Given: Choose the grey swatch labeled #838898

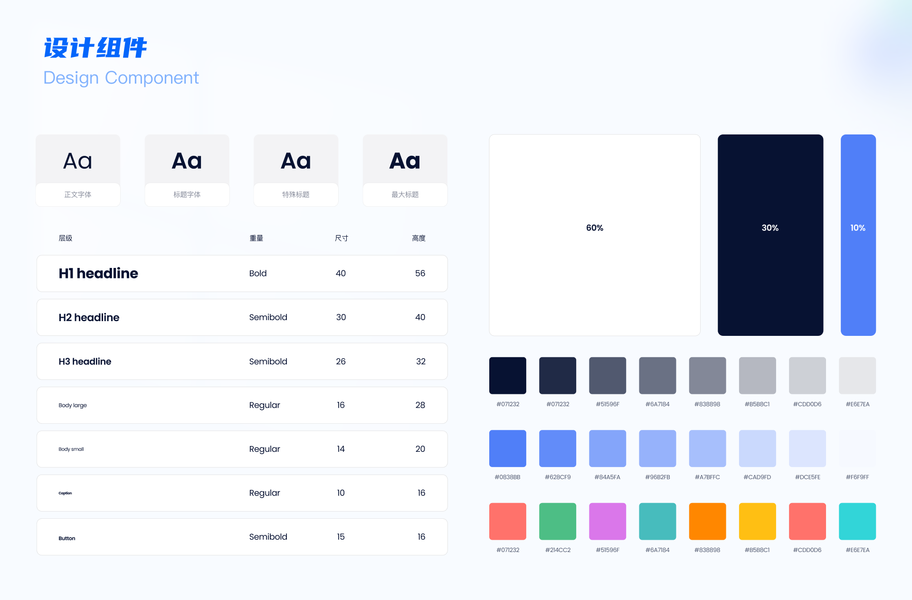Looking at the screenshot, I should tap(707, 376).
